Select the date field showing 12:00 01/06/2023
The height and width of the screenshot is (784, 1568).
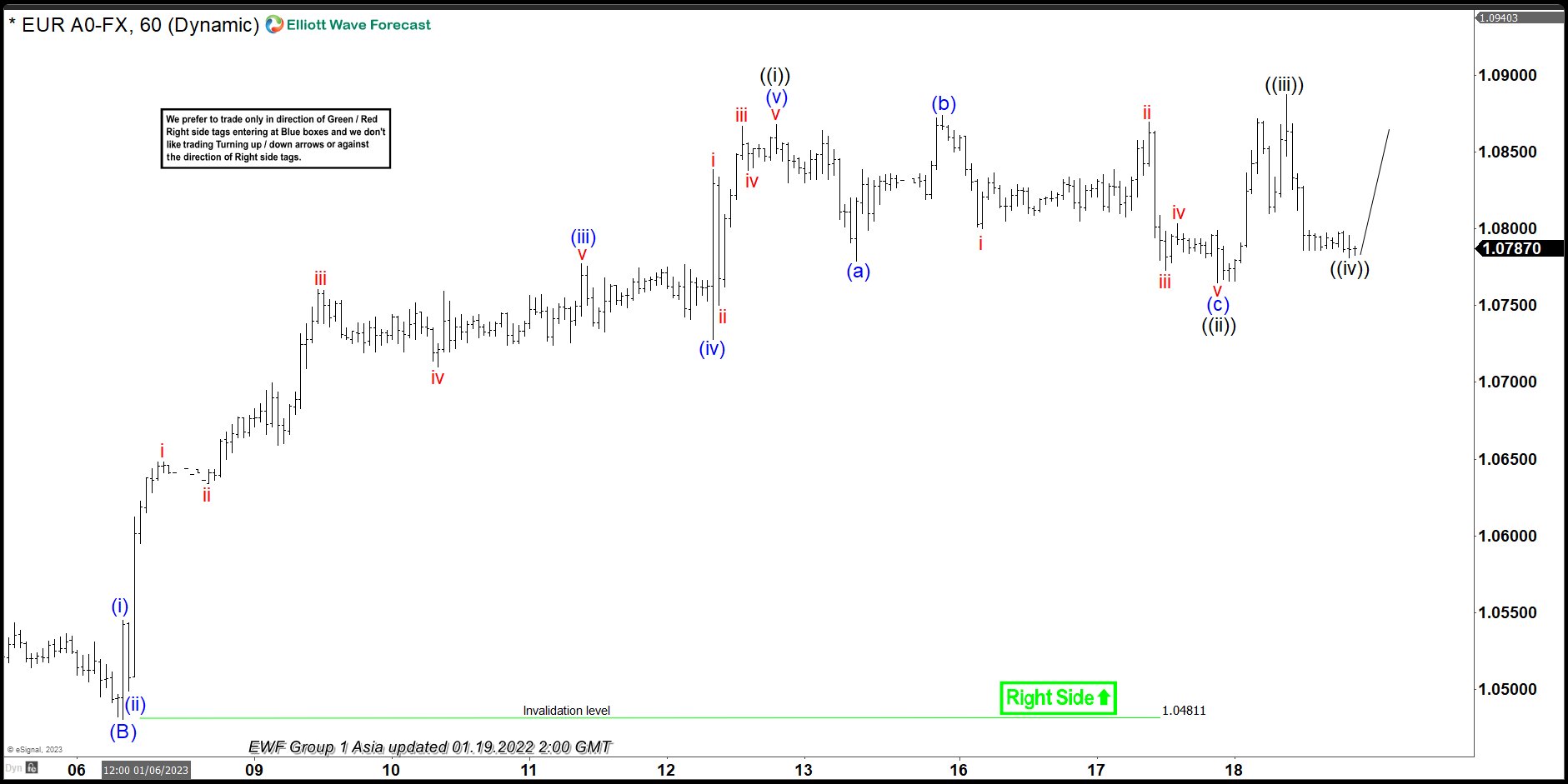(x=144, y=771)
